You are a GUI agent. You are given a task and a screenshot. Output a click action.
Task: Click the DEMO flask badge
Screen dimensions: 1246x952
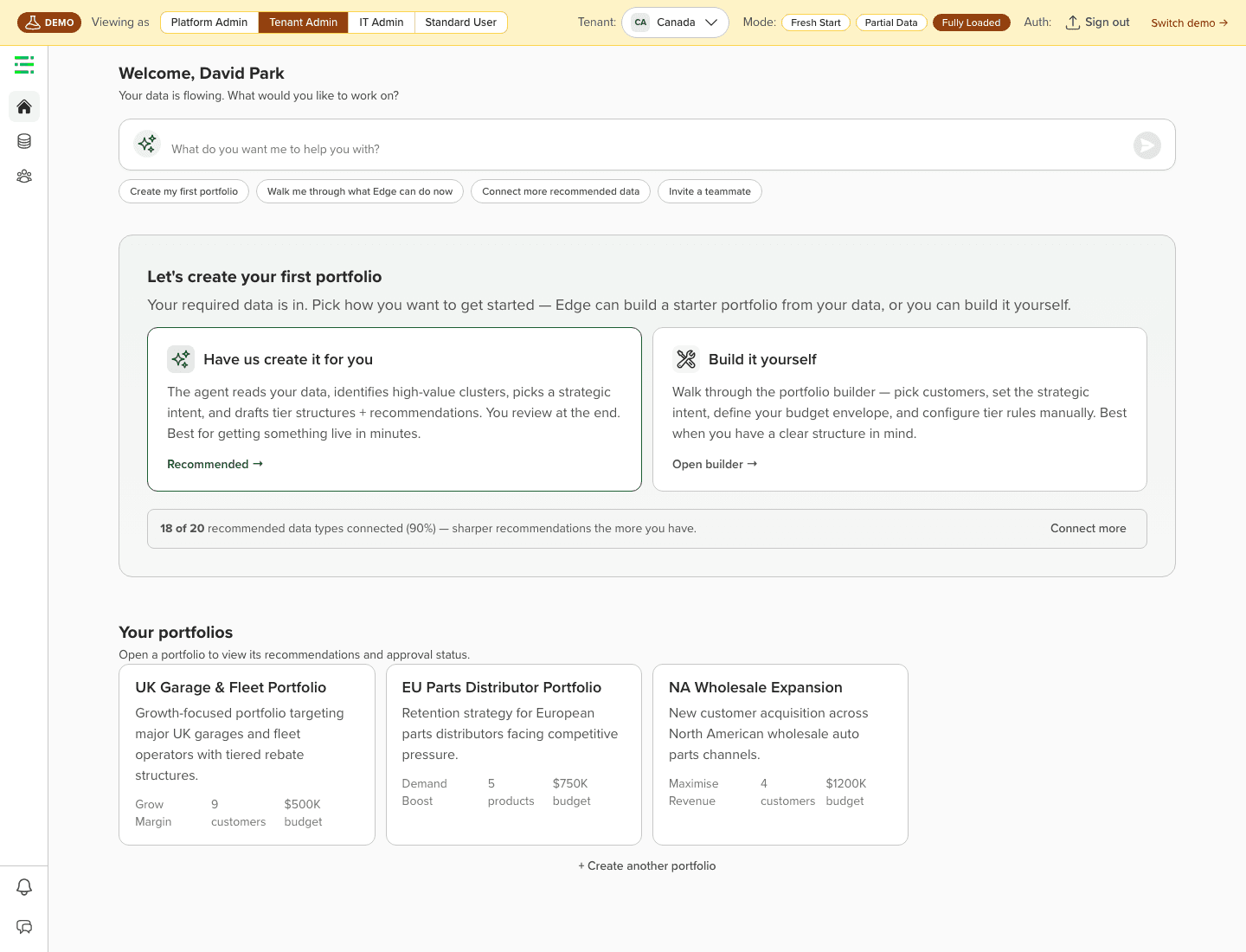49,23
